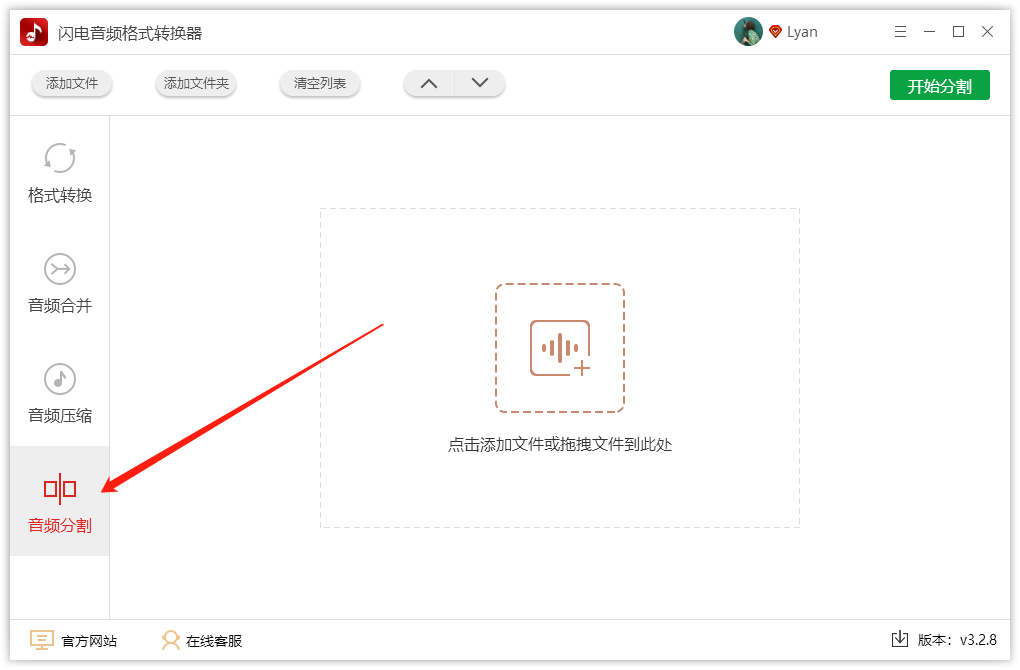The image size is (1020, 670).
Task: Click the 添加文件夹 button
Action: (196, 83)
